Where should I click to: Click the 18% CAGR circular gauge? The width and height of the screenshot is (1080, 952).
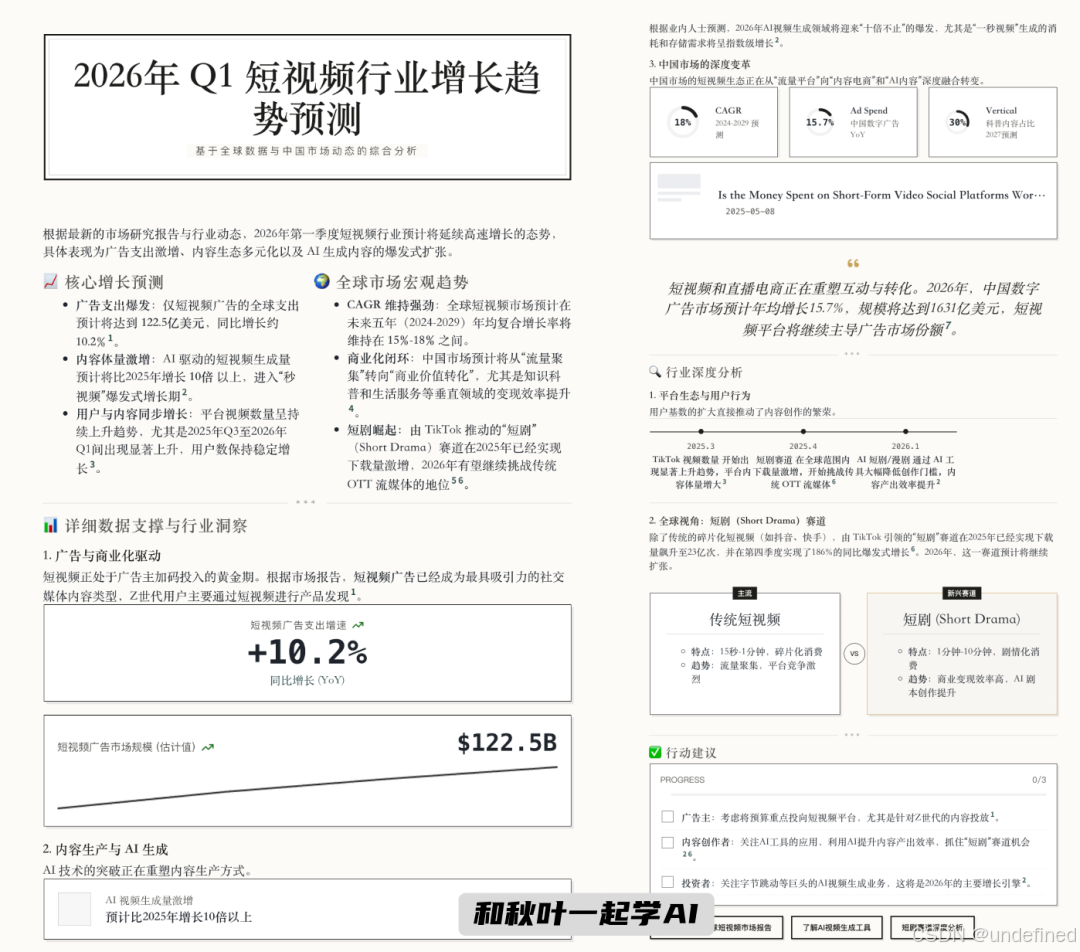click(x=683, y=122)
